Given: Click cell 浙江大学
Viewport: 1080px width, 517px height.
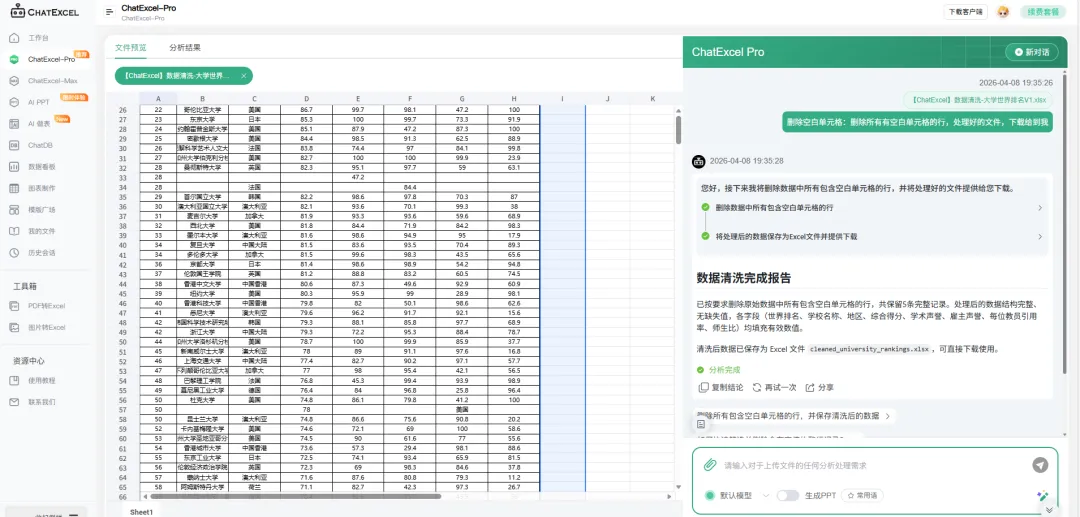Looking at the screenshot, I should 202,332.
